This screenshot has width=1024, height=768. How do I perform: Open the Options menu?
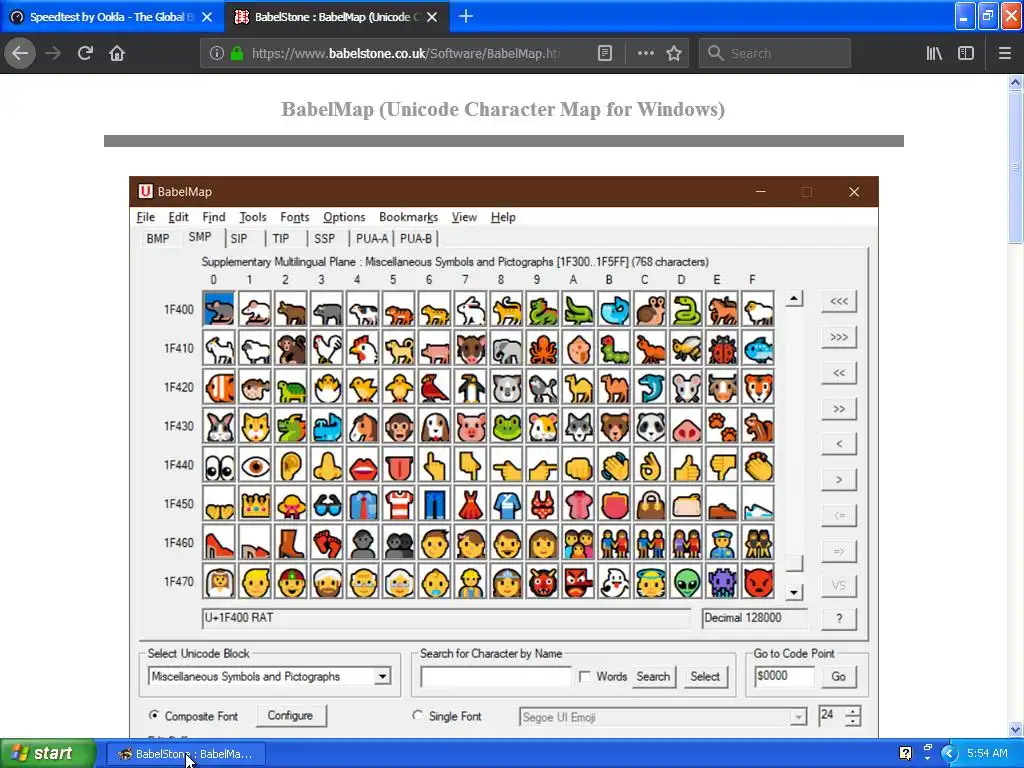(x=344, y=217)
